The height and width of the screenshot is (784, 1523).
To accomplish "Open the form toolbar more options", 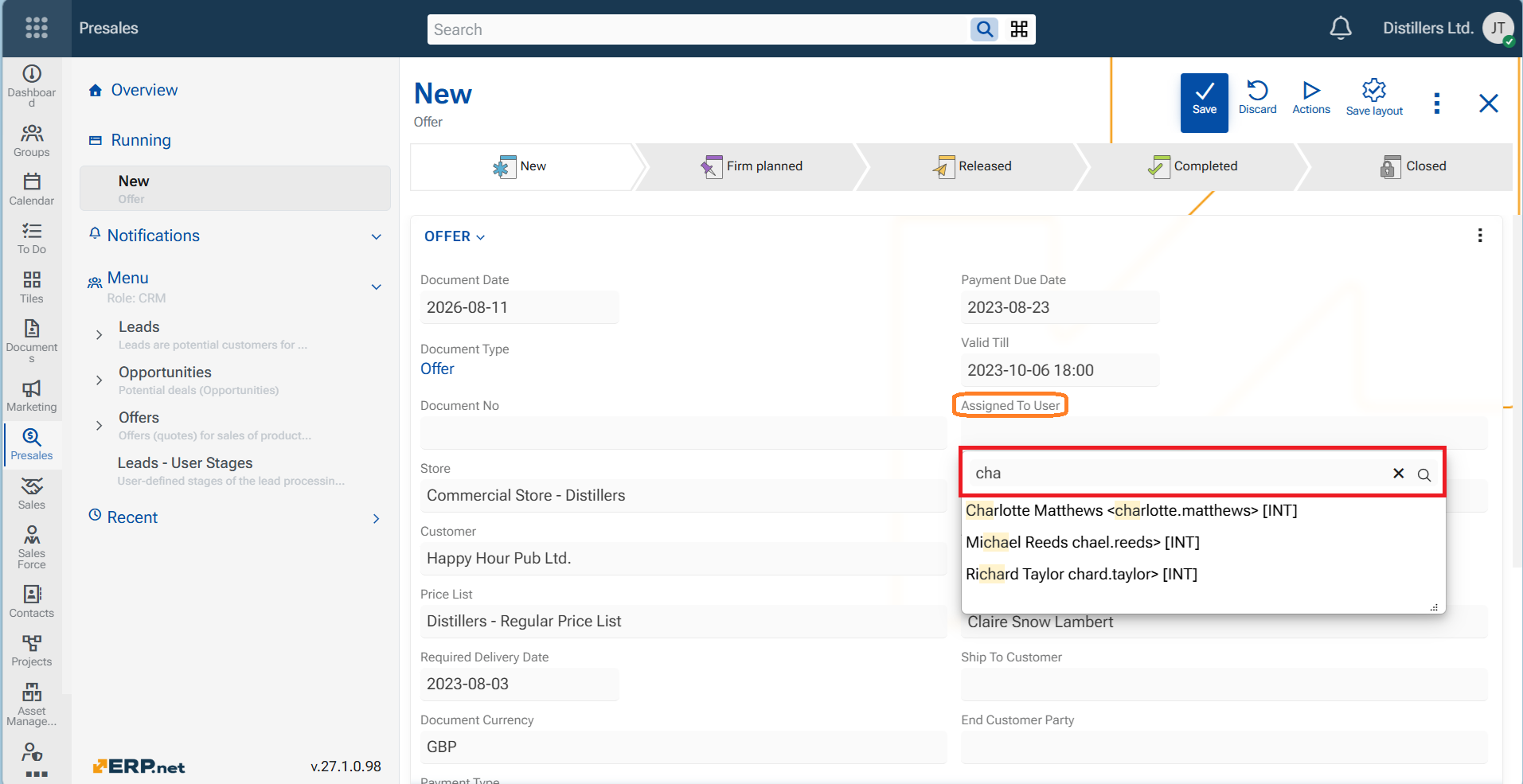I will (1437, 103).
